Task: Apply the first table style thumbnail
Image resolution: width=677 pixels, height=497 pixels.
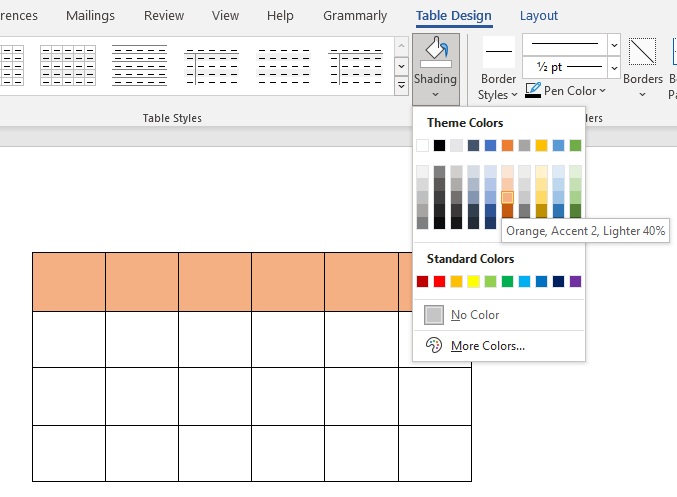Action: click(x=11, y=64)
